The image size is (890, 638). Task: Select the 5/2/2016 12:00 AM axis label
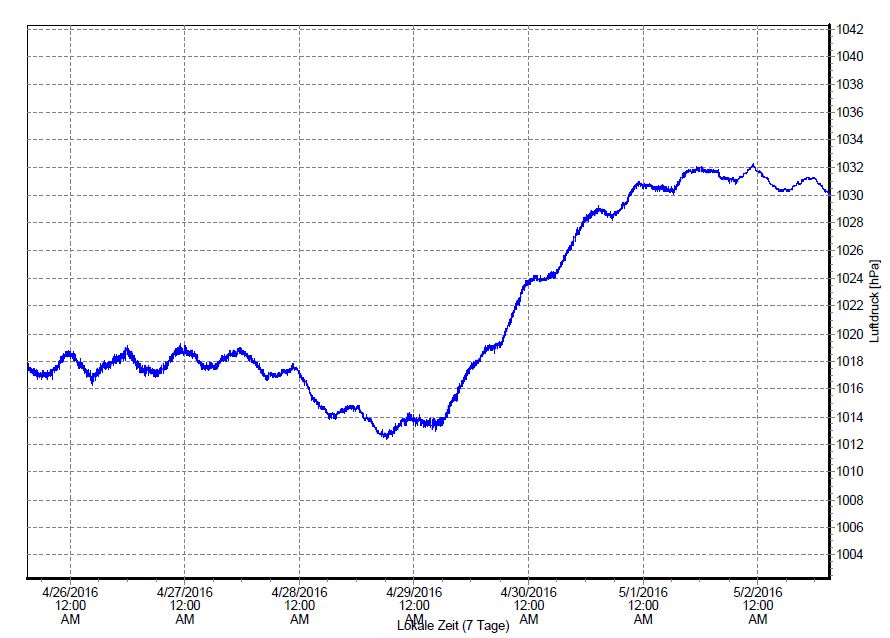tap(758, 604)
